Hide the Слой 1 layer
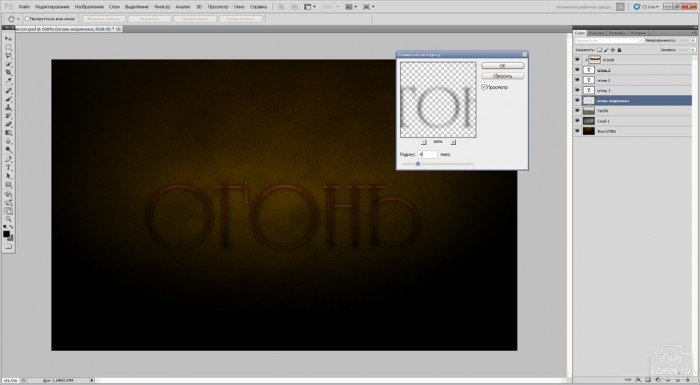 click(577, 121)
